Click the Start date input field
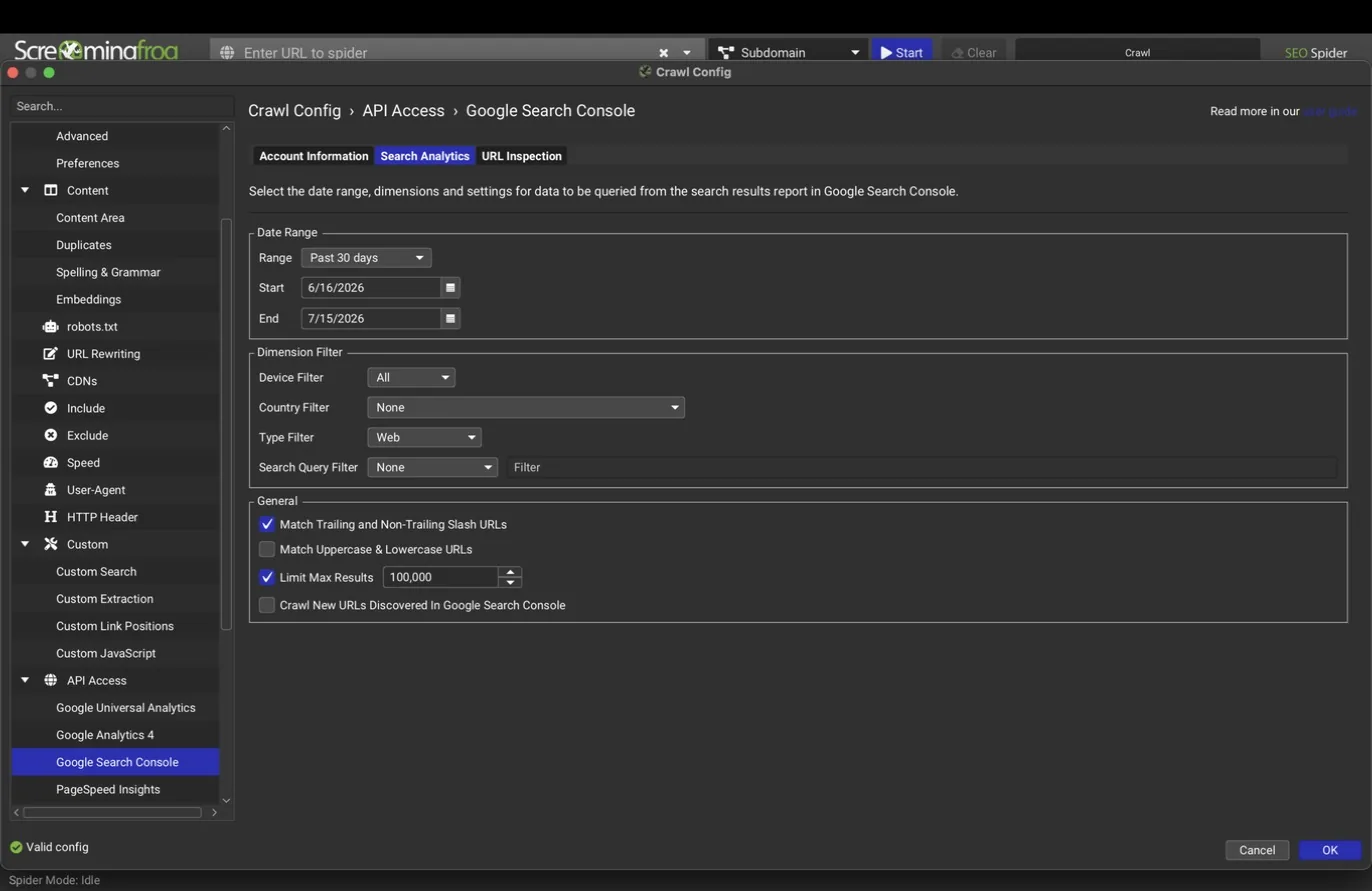 coord(371,288)
